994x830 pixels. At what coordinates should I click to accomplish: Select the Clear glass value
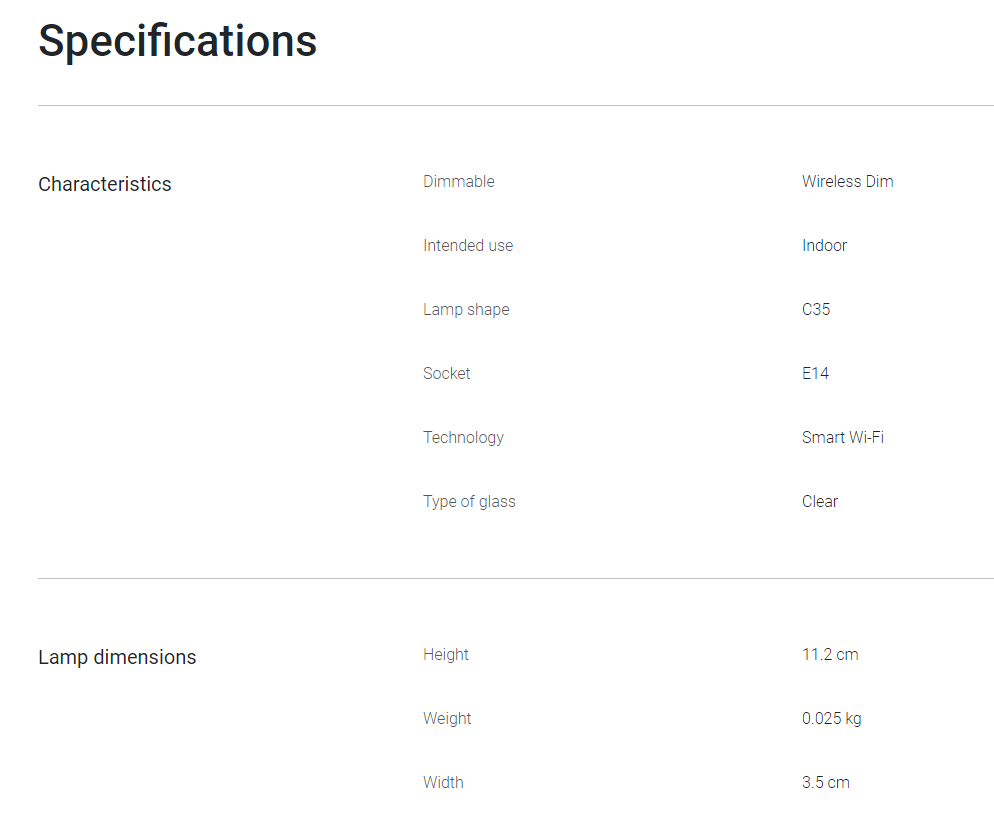[x=820, y=501]
